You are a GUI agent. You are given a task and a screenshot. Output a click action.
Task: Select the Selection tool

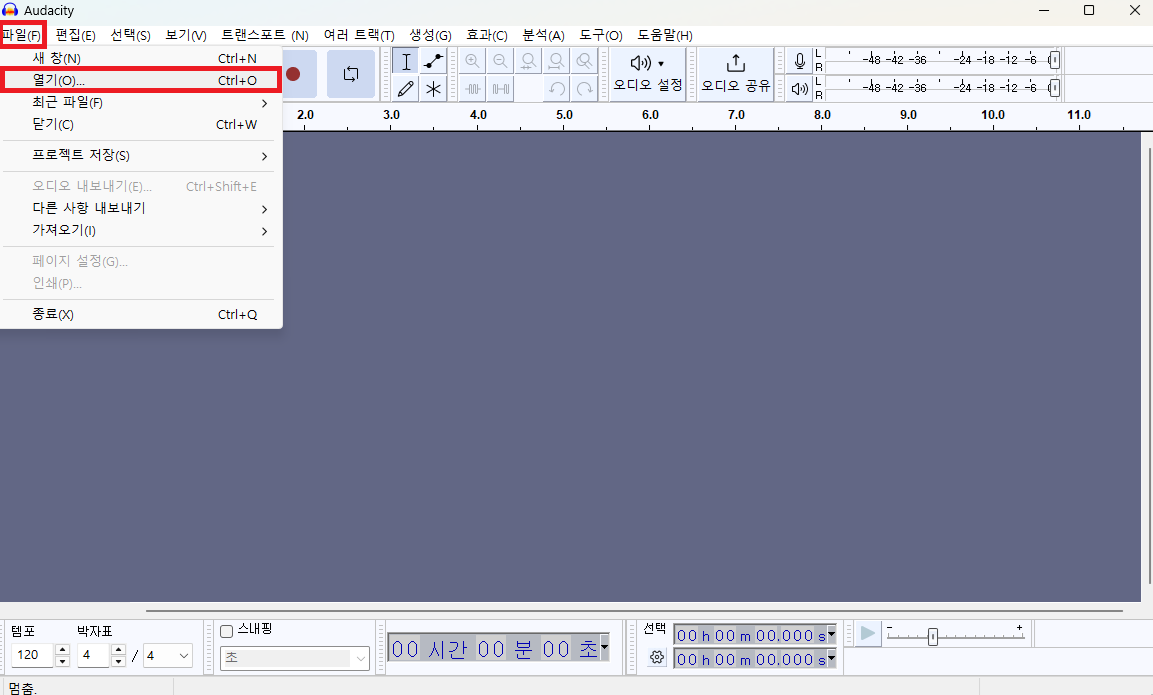tap(406, 61)
